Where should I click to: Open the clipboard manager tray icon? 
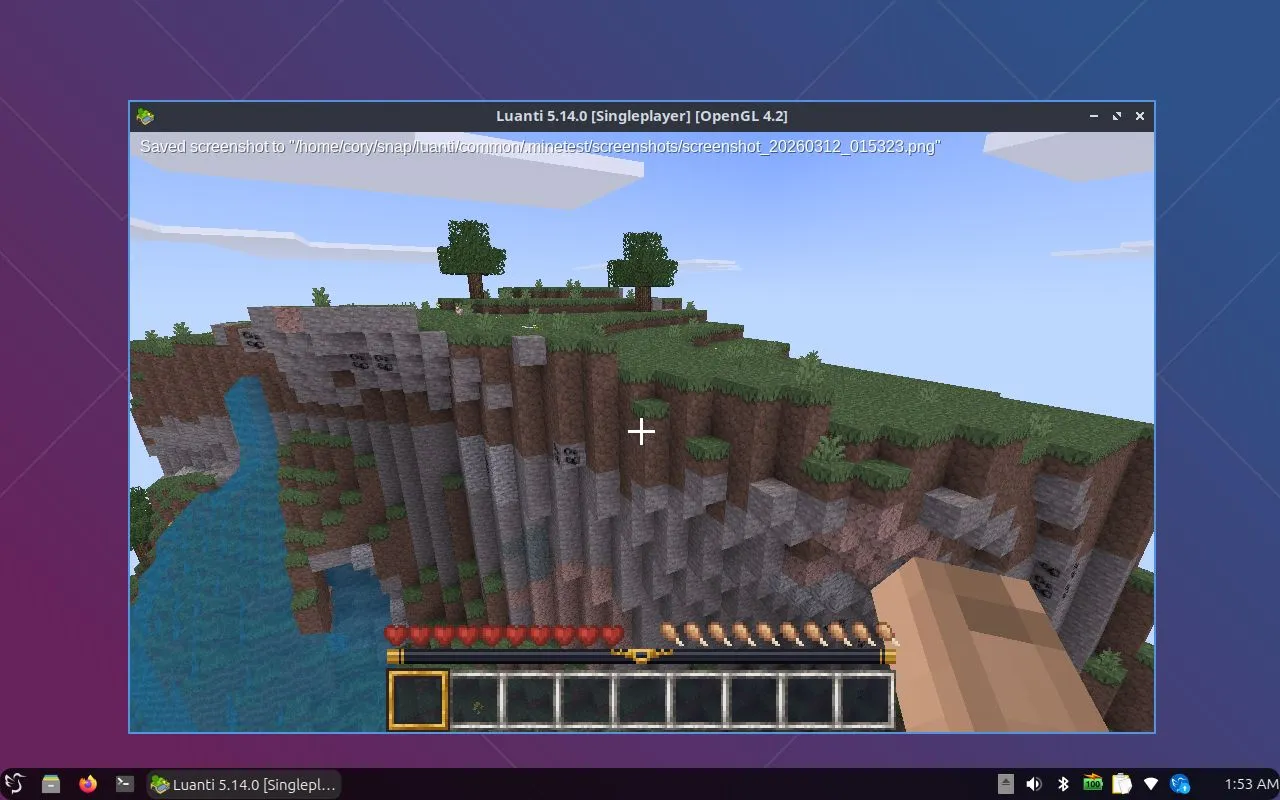1122,784
